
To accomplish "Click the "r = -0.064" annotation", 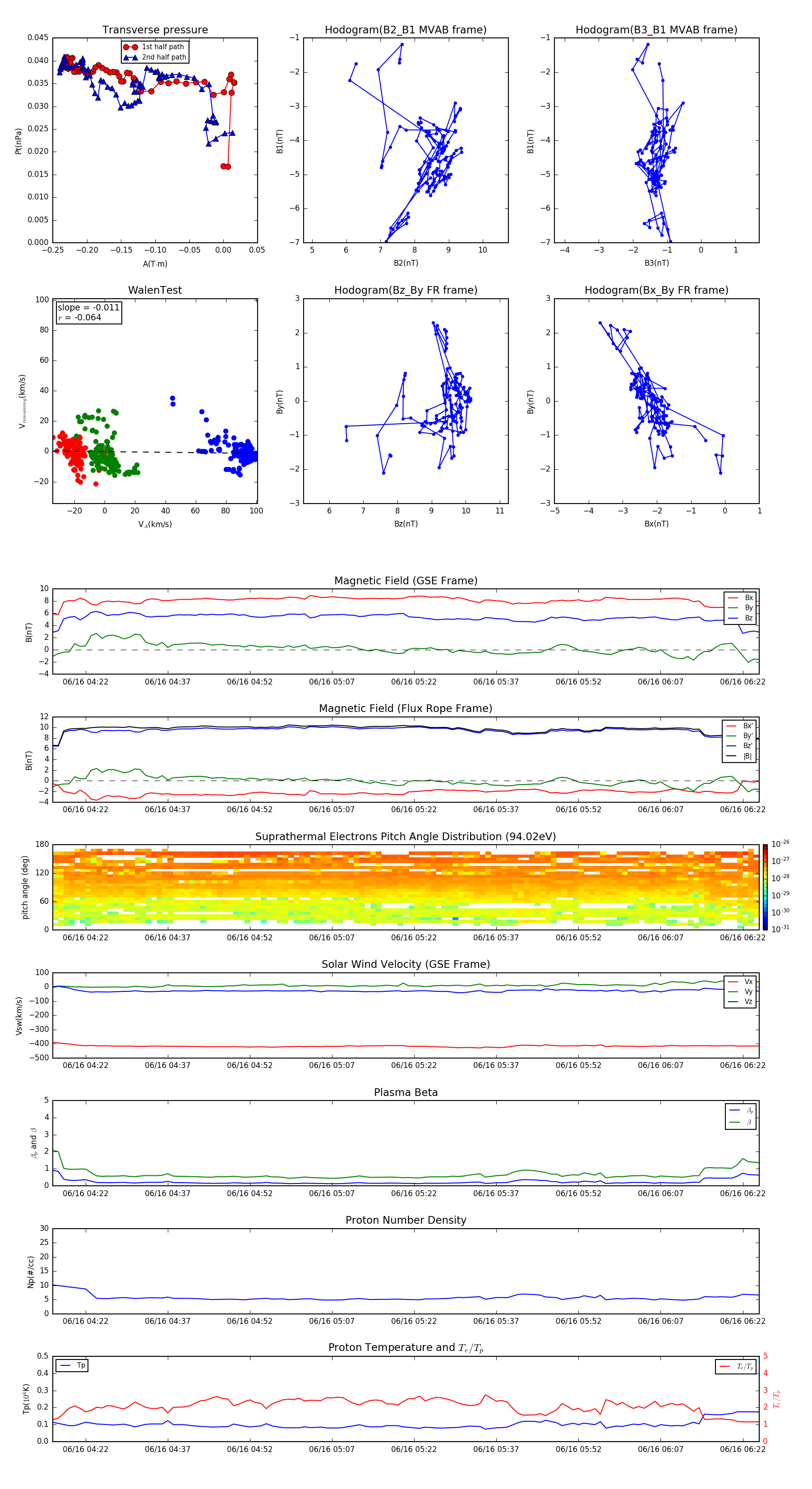I will 80,317.
